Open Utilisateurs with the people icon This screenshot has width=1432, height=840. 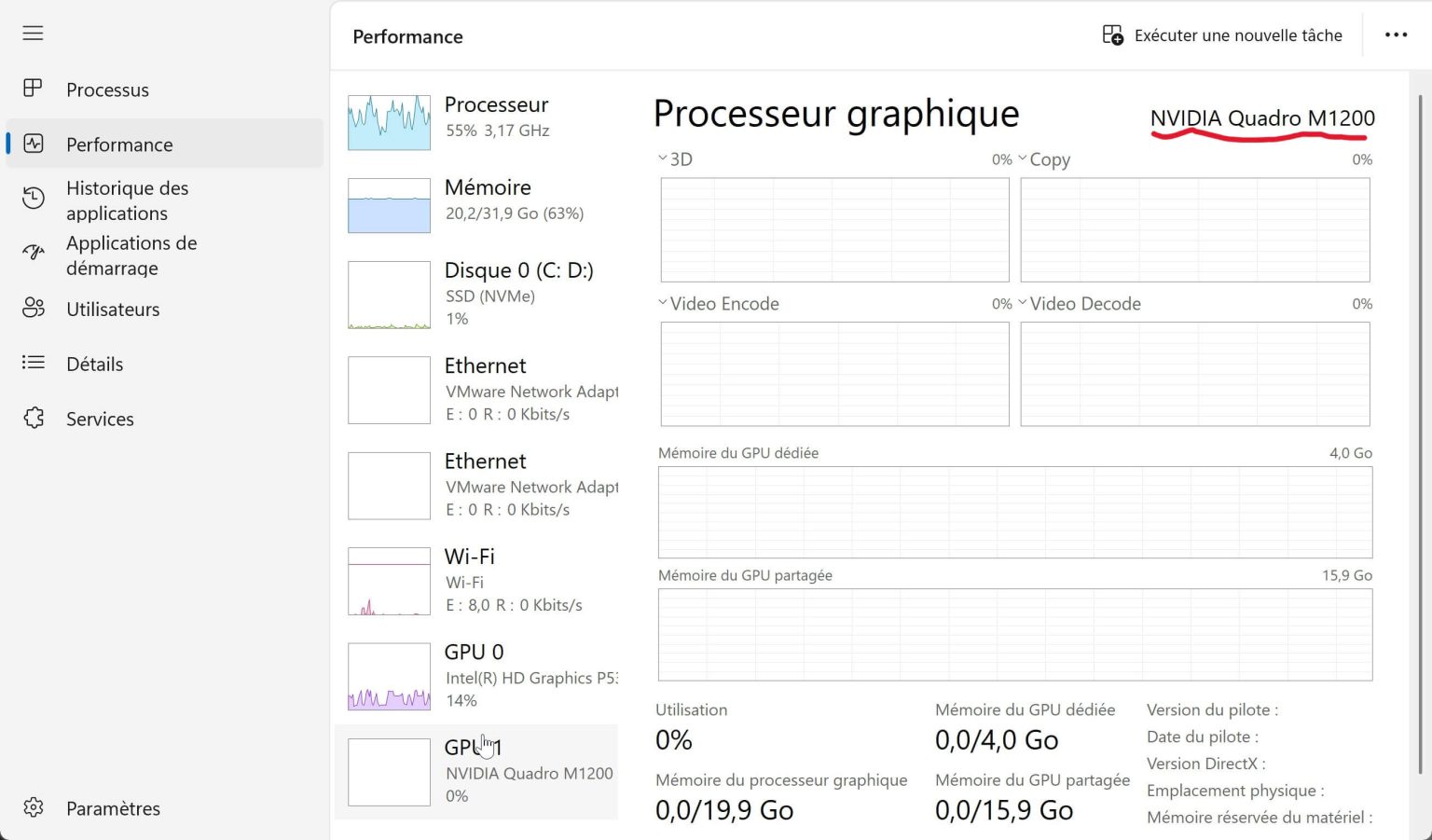coord(34,309)
